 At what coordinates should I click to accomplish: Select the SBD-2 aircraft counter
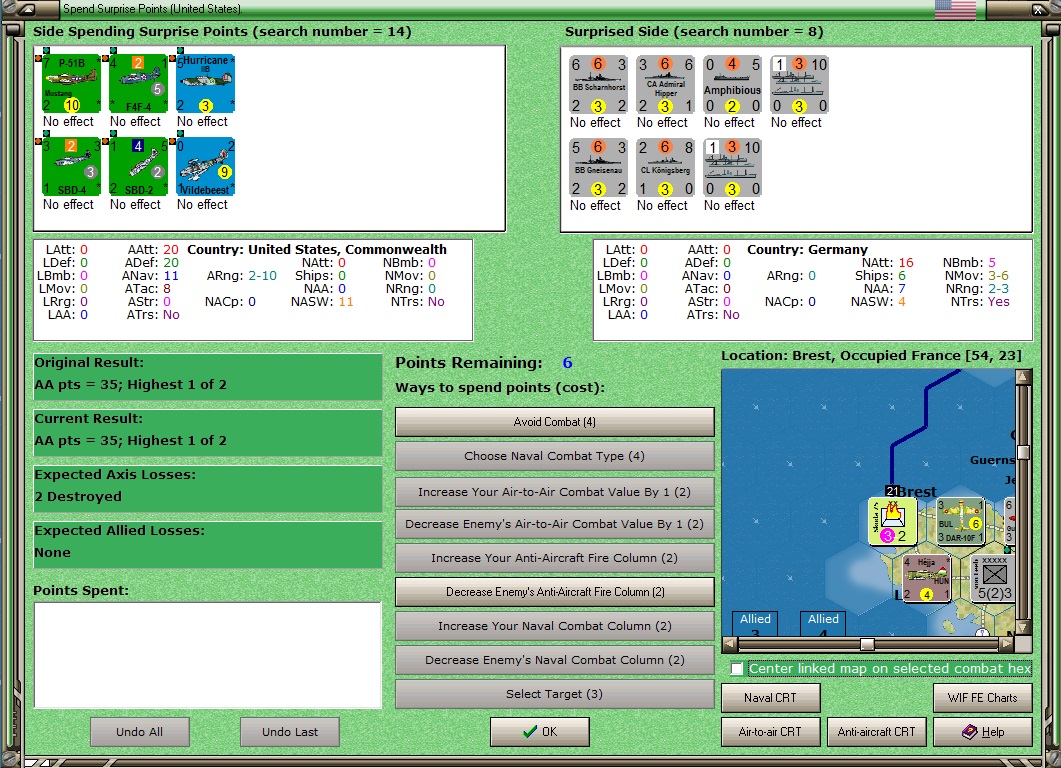(x=137, y=167)
